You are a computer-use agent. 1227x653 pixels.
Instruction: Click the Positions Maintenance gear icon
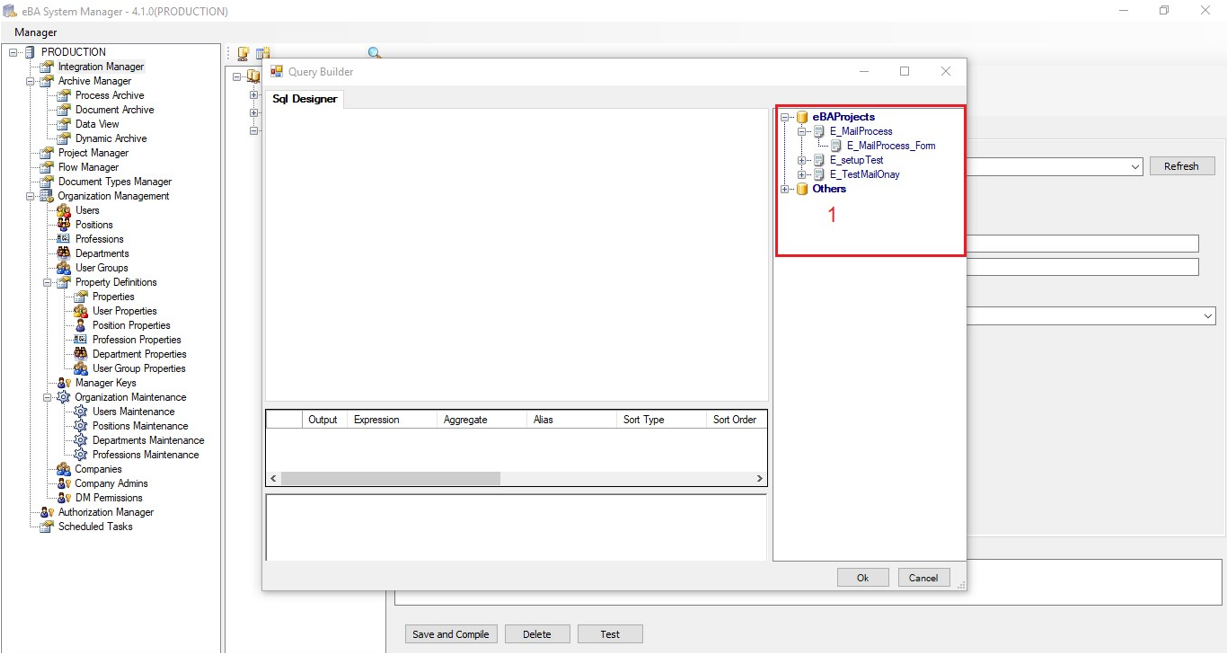pyautogui.click(x=80, y=426)
